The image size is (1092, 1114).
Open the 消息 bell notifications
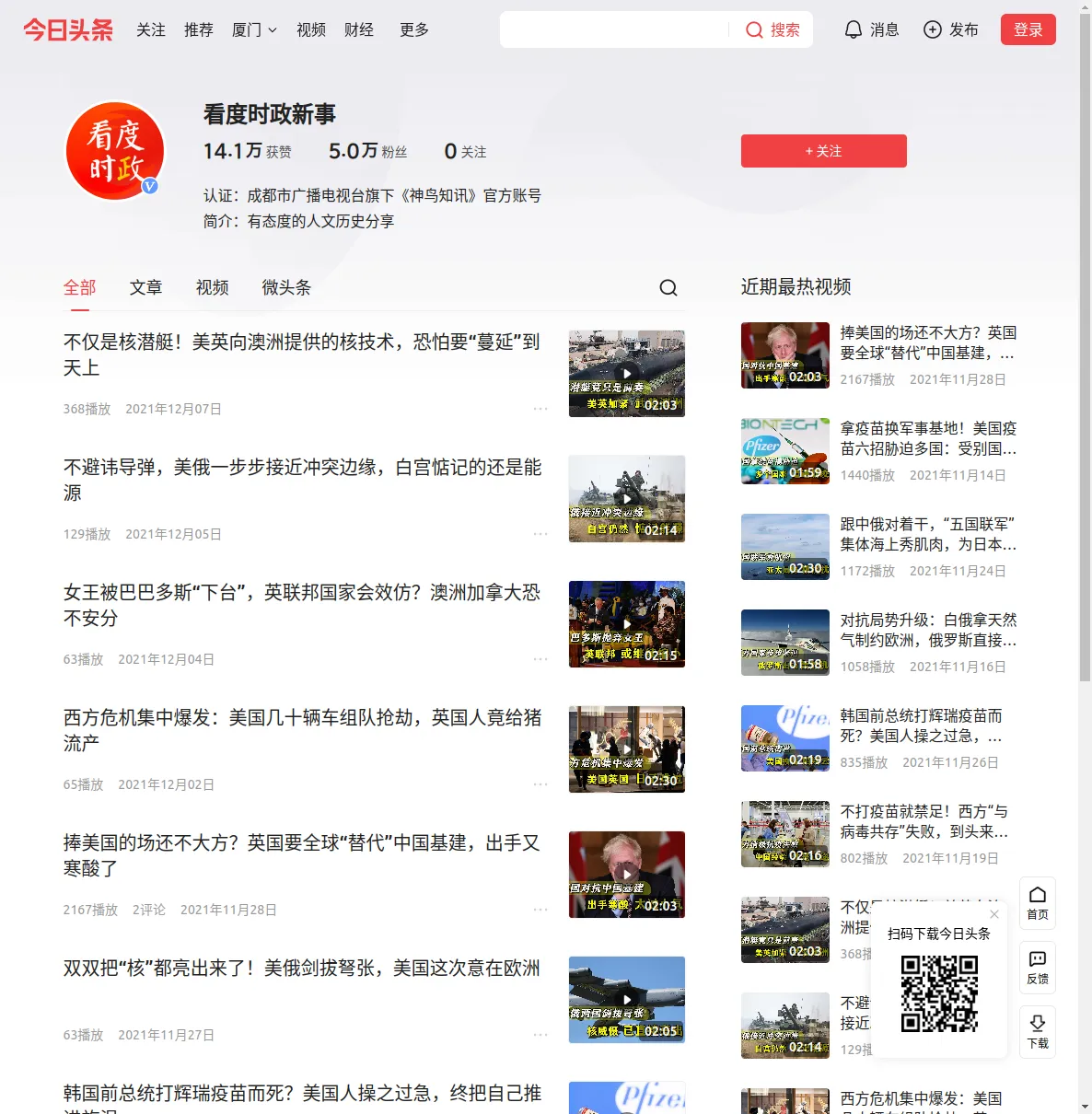[x=871, y=30]
